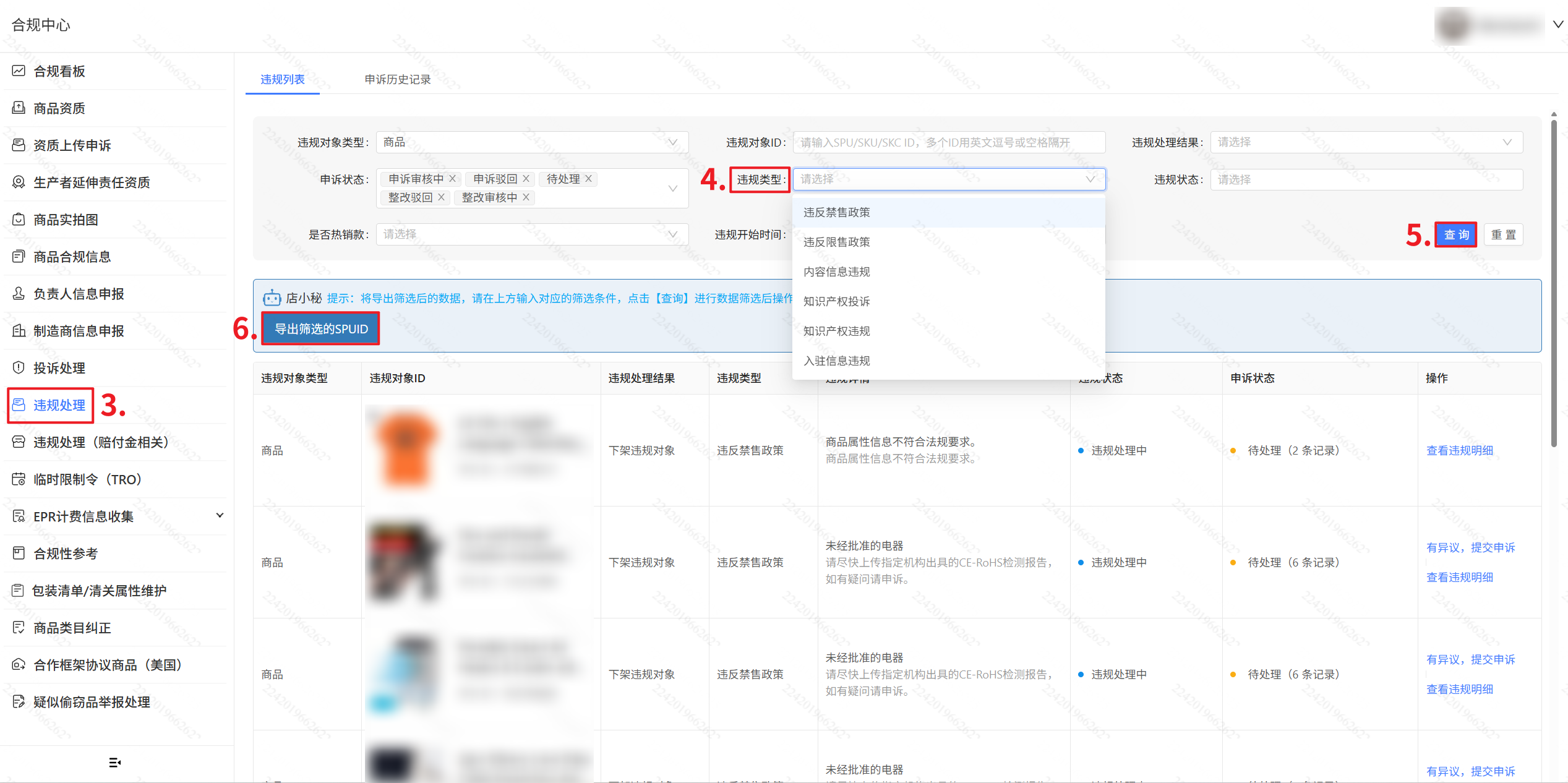This screenshot has height=783, width=1568.
Task: Click the 合作框架协议商品（美国）icon
Action: coord(19,664)
